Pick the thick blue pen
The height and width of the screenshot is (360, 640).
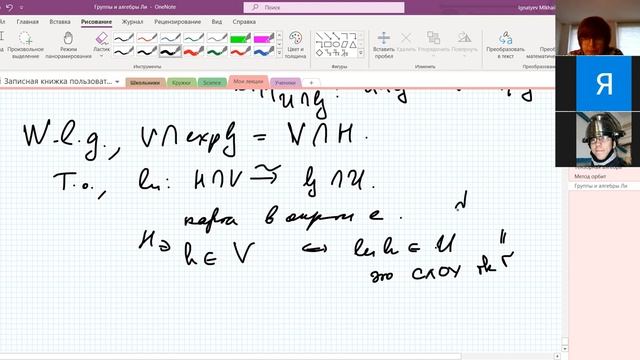point(264,51)
